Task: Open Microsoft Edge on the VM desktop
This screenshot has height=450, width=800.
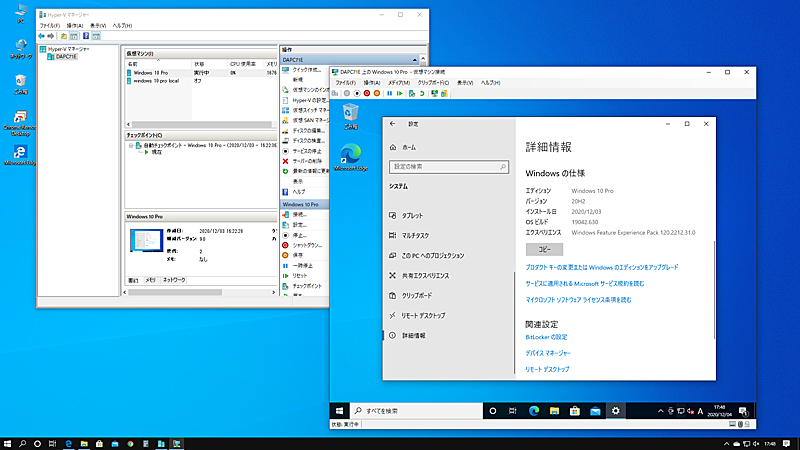Action: click(x=351, y=157)
